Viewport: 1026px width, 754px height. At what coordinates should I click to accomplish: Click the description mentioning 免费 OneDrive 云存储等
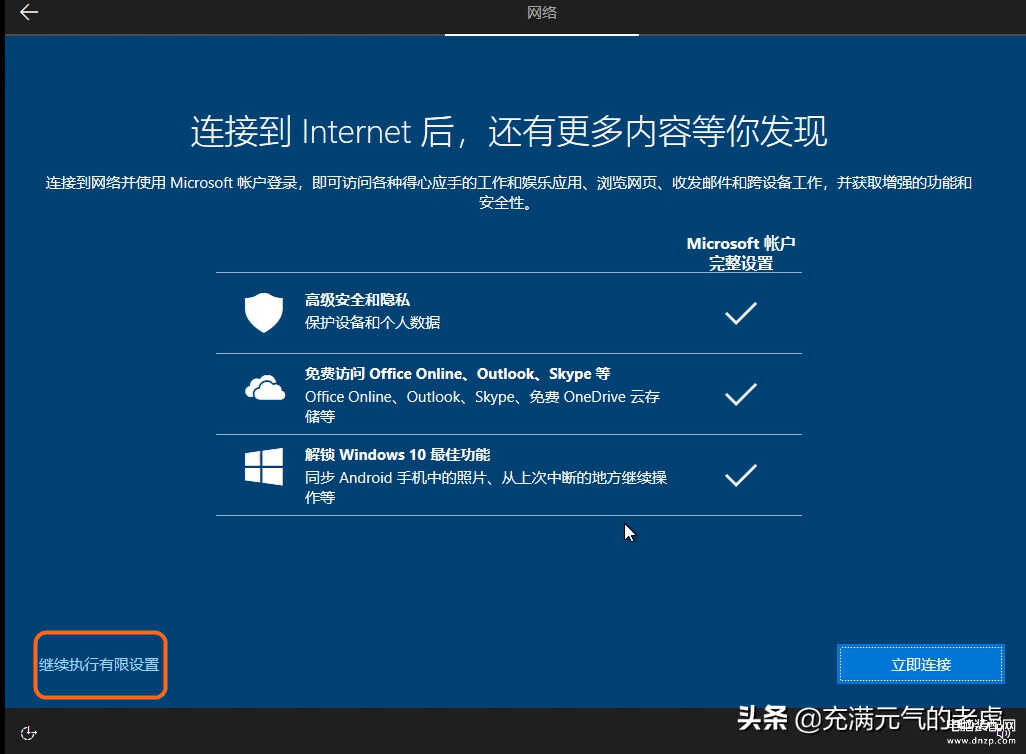[x=482, y=406]
